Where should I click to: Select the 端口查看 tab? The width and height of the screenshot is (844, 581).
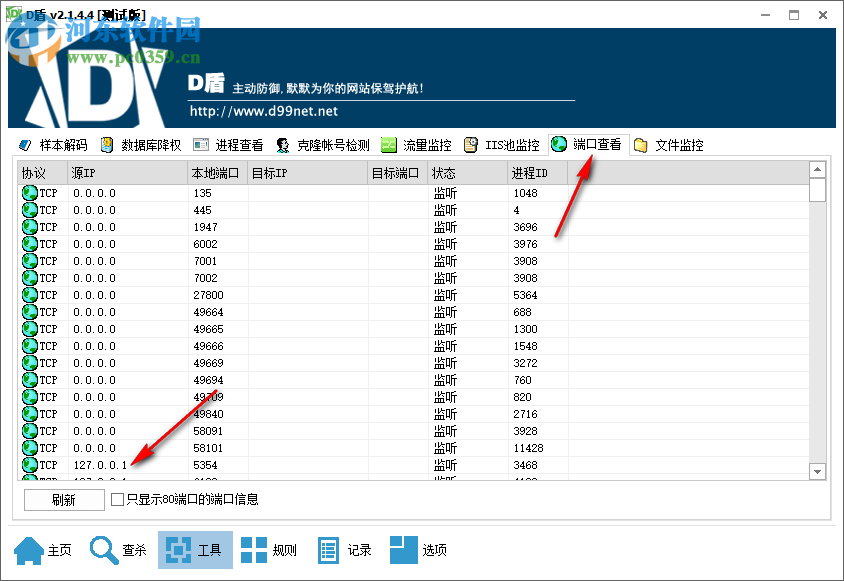[588, 144]
